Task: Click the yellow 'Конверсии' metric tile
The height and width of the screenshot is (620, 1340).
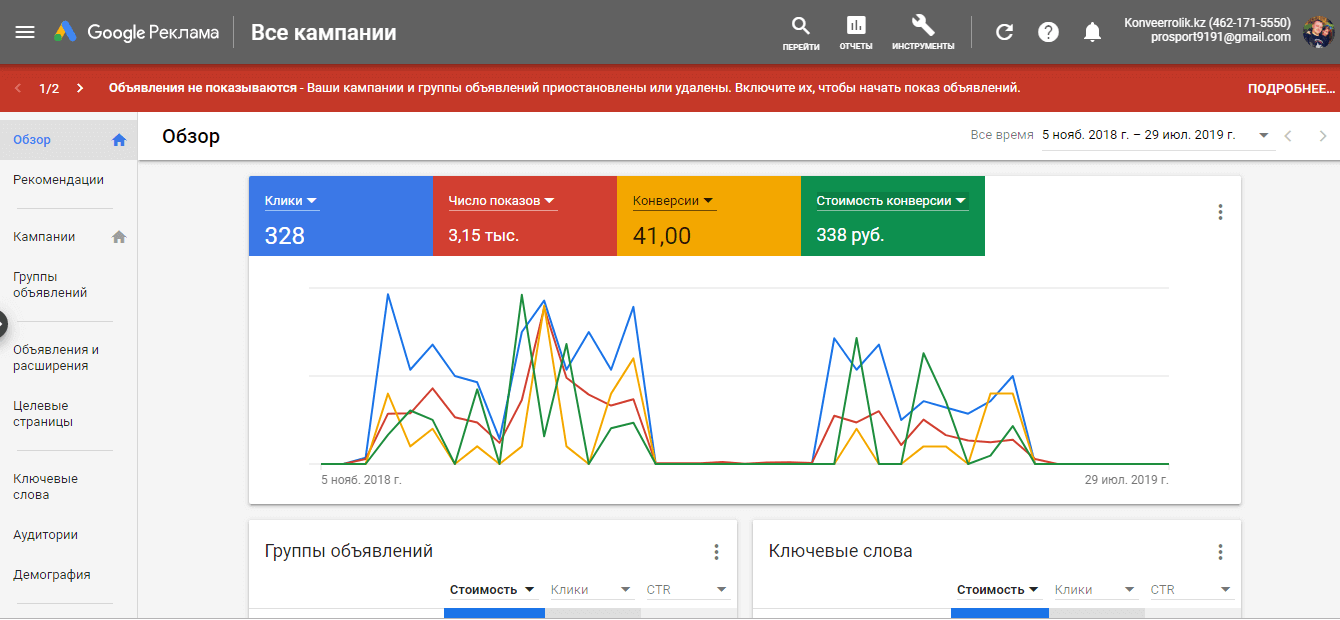Action: (x=708, y=217)
